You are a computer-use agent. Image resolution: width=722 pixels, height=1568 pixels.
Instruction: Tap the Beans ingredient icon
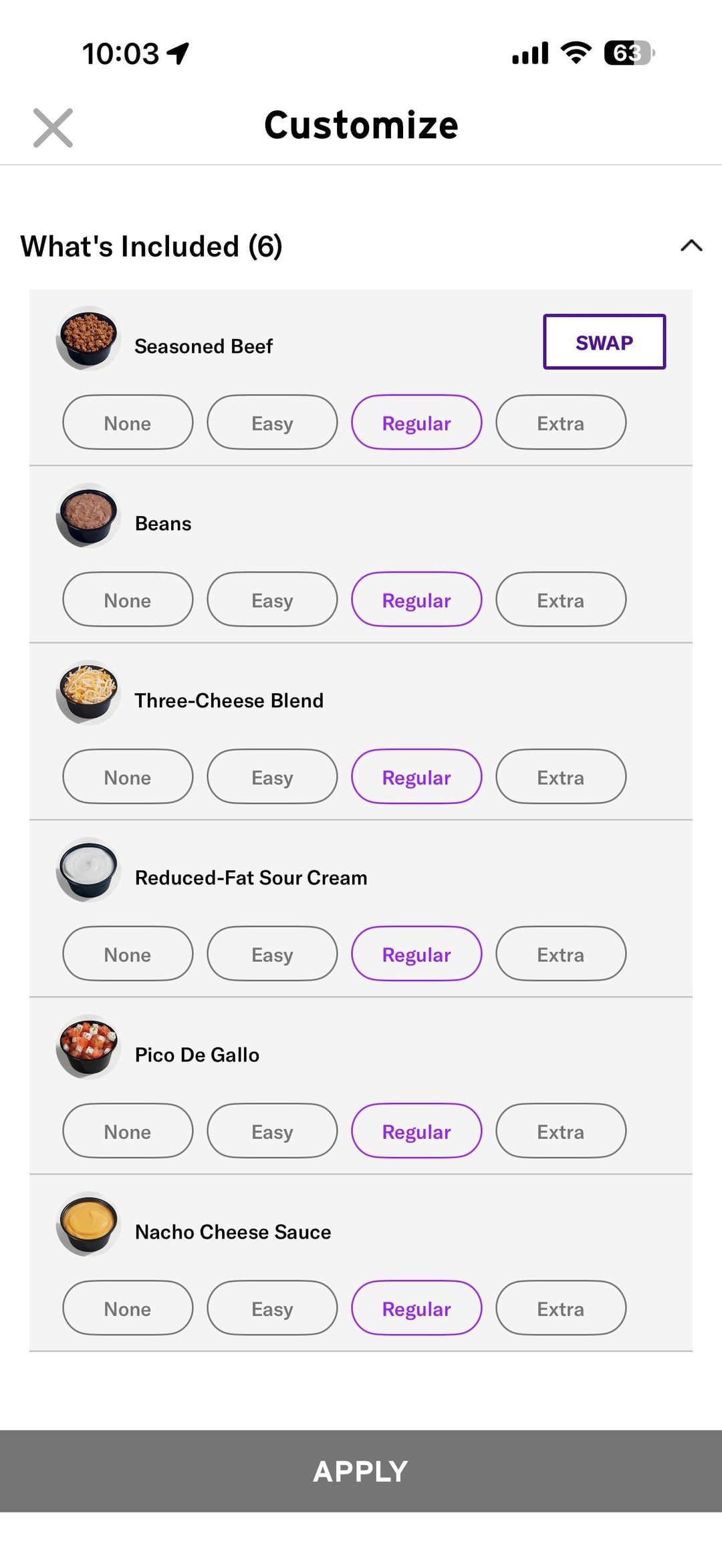point(88,515)
